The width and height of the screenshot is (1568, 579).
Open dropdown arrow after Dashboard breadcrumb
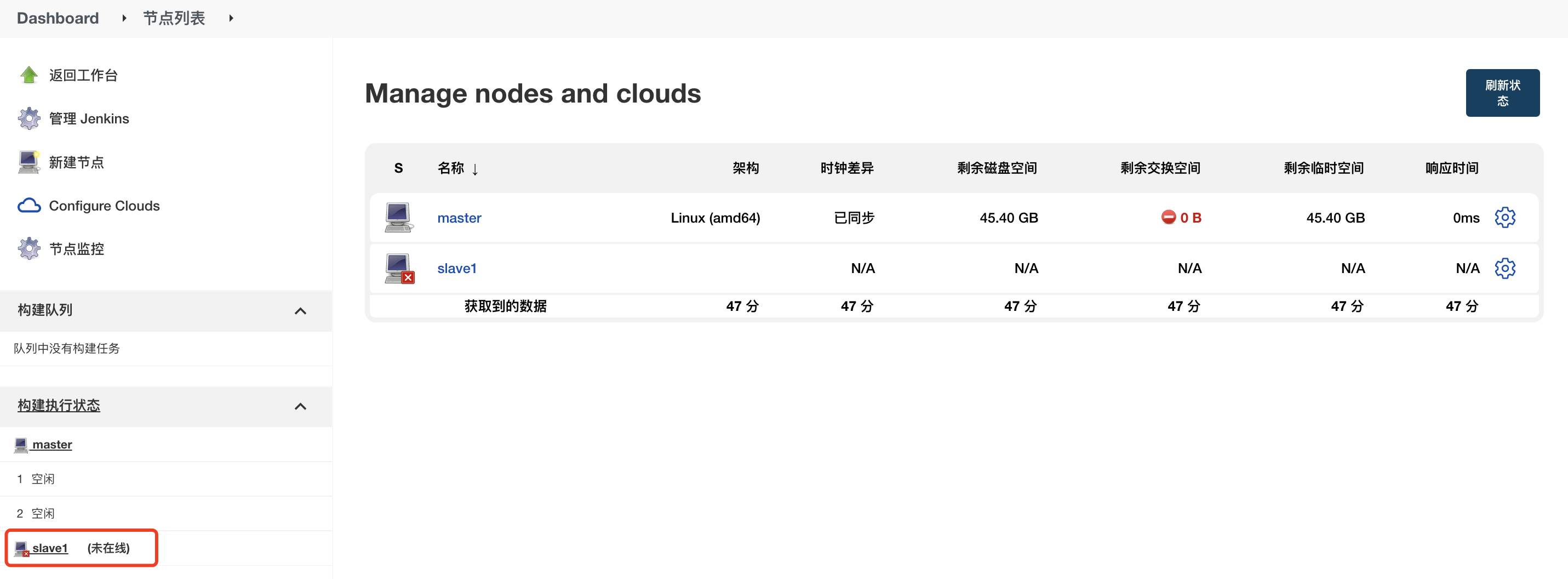pyautogui.click(x=124, y=18)
